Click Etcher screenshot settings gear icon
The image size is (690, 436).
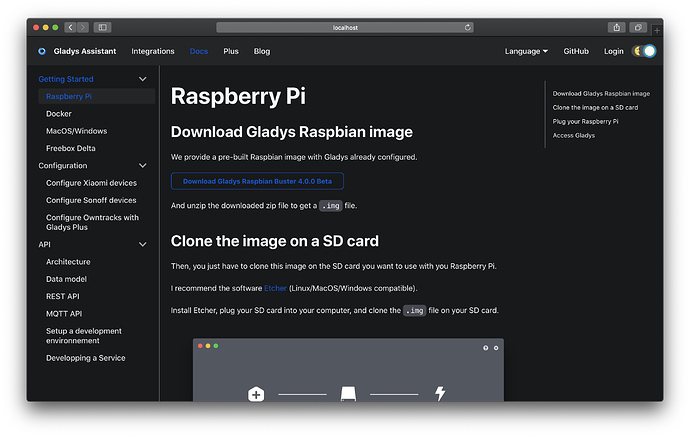[x=496, y=348]
